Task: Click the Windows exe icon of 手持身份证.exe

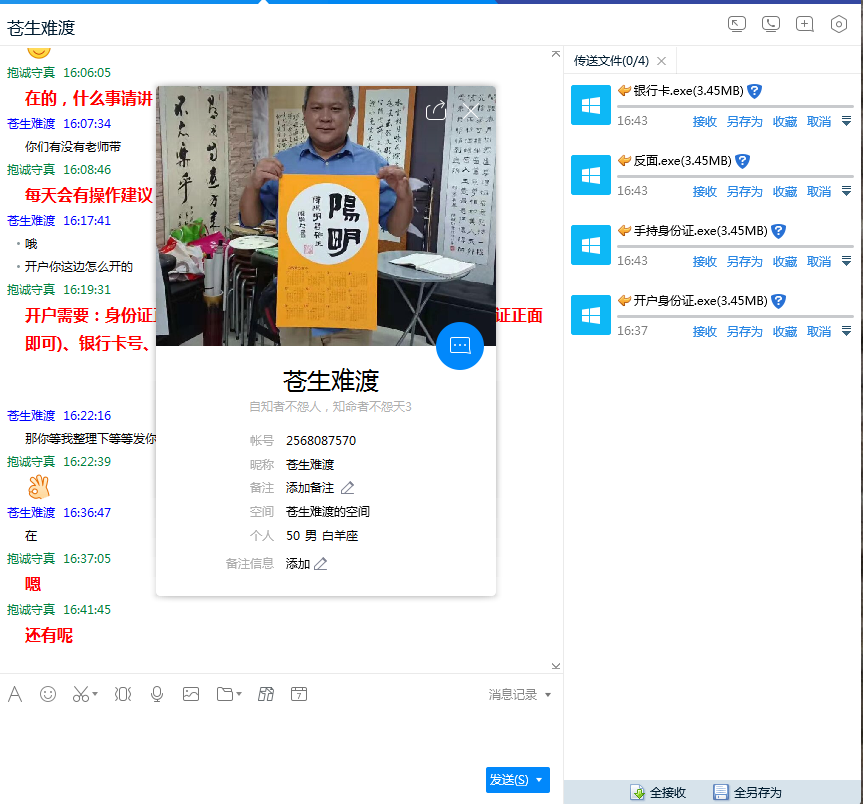Action: point(591,245)
